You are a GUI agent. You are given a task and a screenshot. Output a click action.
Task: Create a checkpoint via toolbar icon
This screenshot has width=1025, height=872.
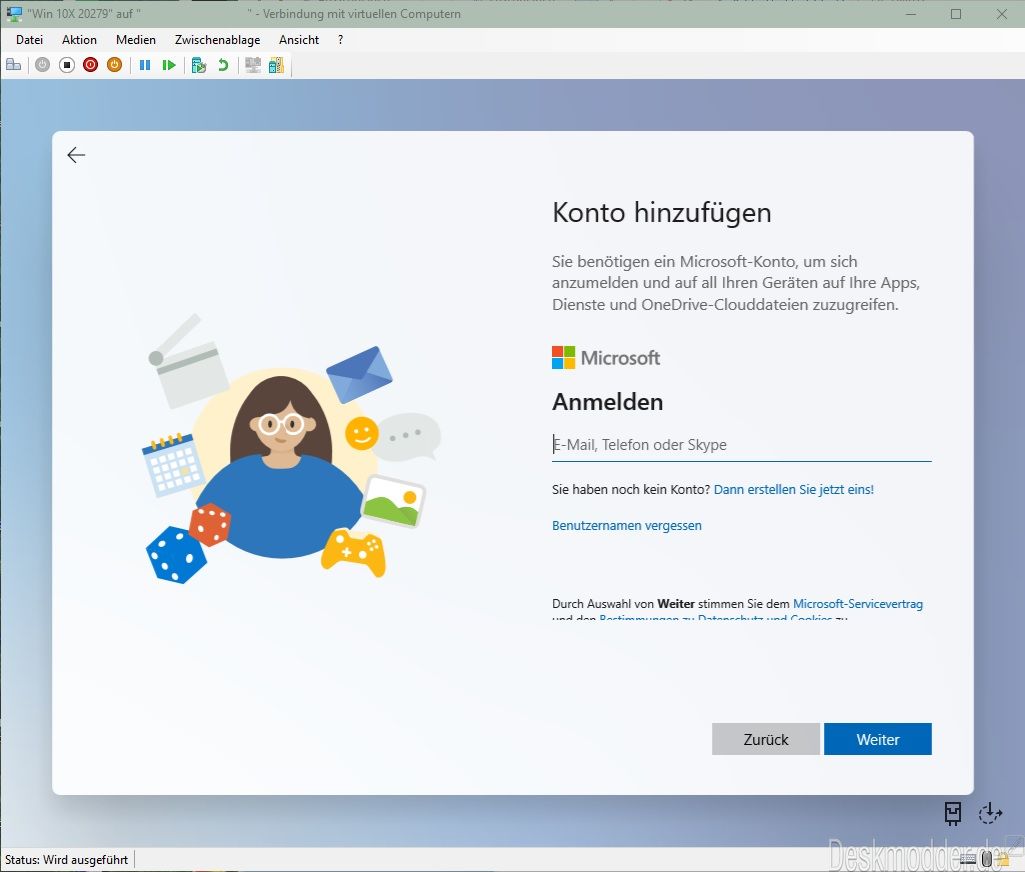coord(199,65)
